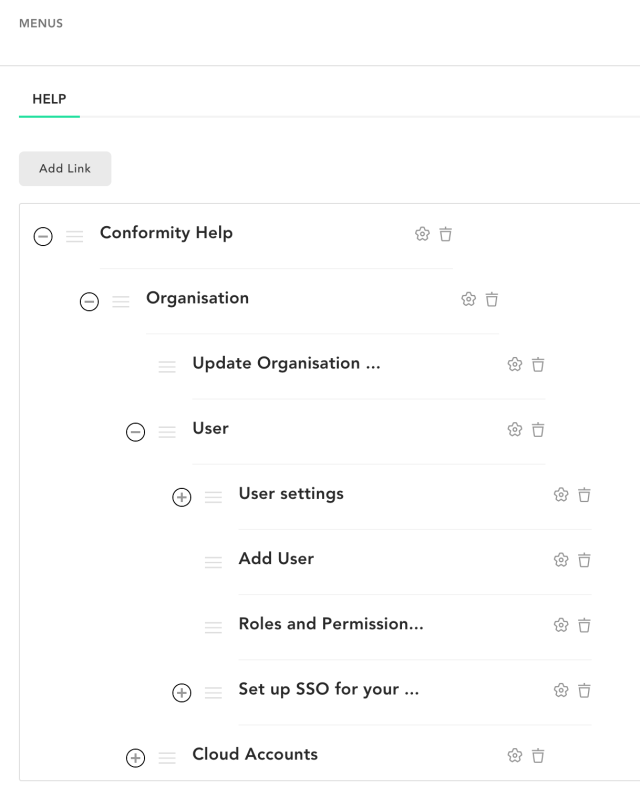640x797 pixels.
Task: Open settings gear for Conformity Help
Action: coord(422,234)
